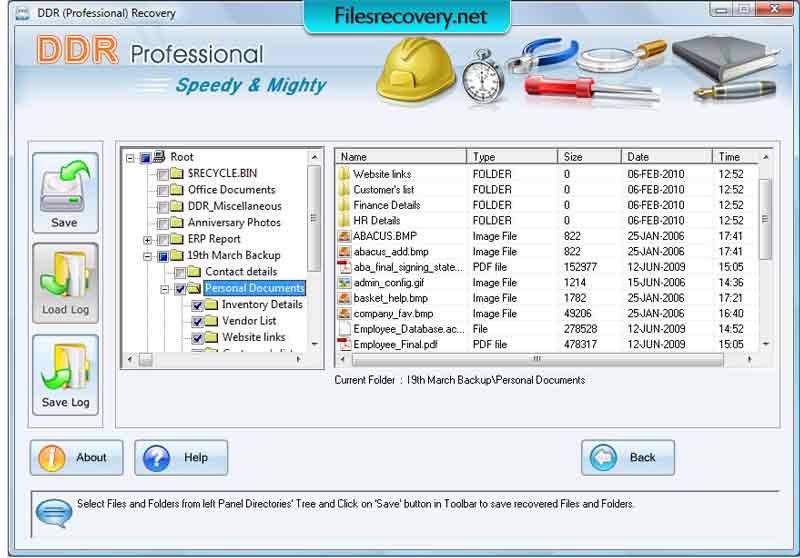The image size is (800, 558).
Task: Click the Website links folder icon in list
Action: (x=344, y=174)
